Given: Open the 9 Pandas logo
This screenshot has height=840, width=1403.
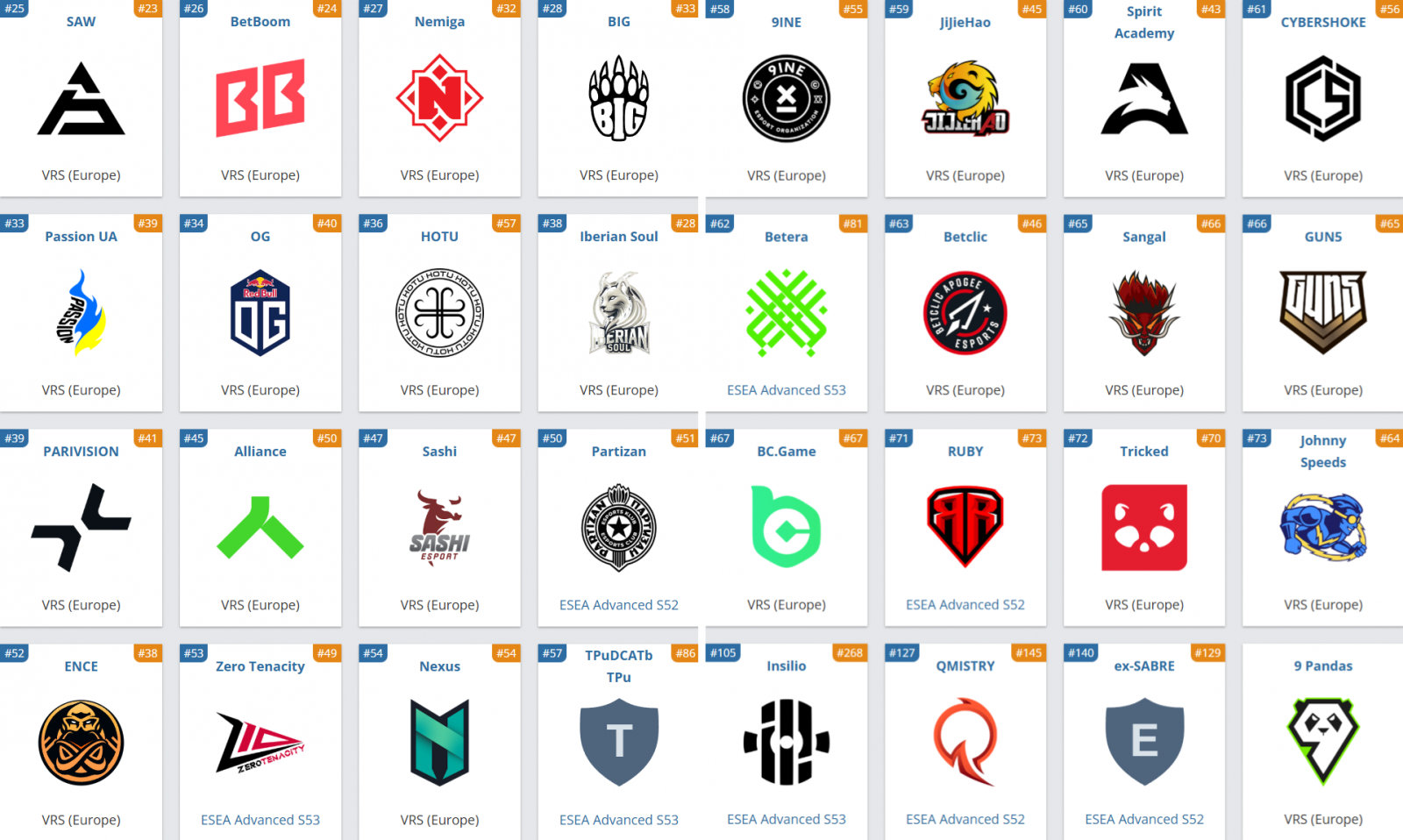Looking at the screenshot, I should 1323,742.
